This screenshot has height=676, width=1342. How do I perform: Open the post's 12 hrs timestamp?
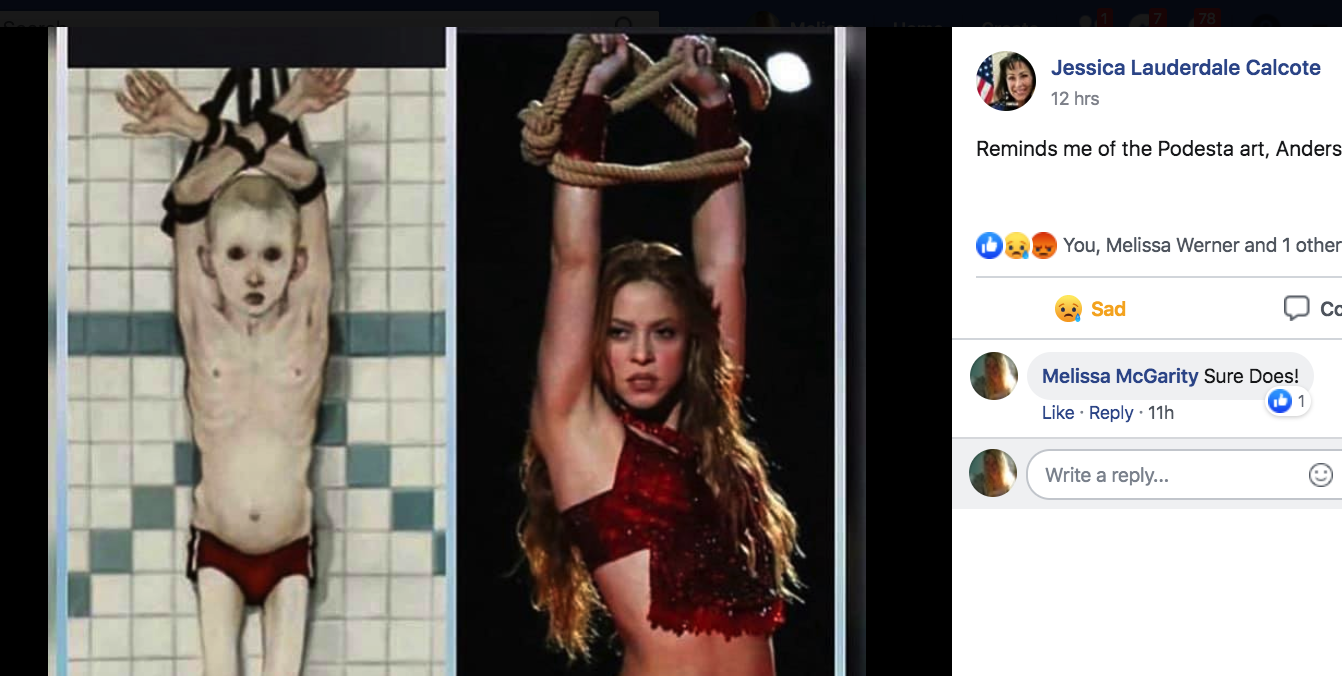tap(1075, 98)
